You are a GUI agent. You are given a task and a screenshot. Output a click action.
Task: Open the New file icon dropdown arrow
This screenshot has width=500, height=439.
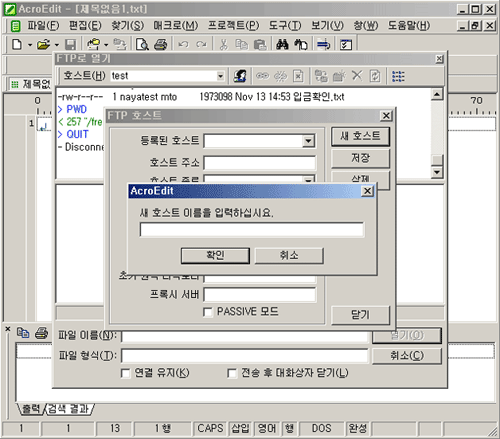point(30,45)
